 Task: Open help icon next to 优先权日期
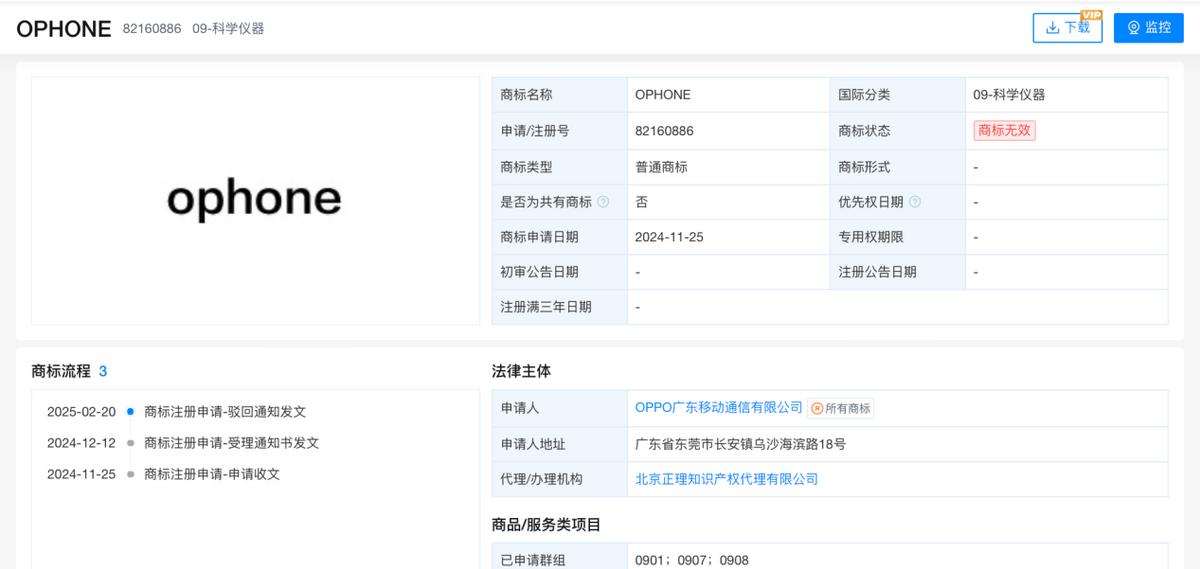(915, 202)
